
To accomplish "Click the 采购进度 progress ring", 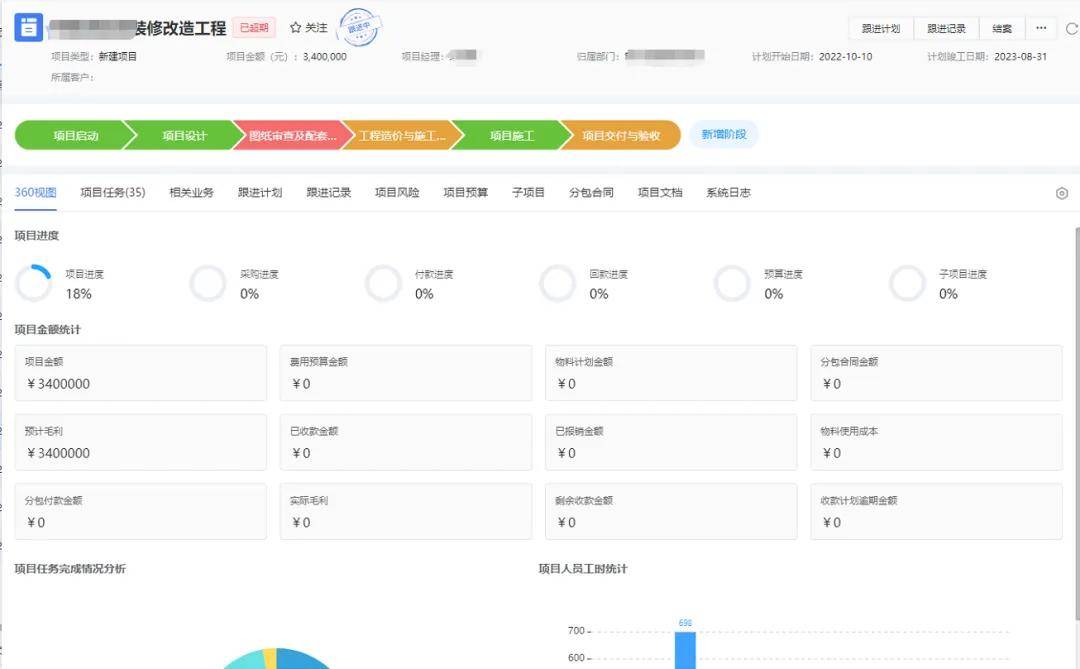I will [x=208, y=284].
